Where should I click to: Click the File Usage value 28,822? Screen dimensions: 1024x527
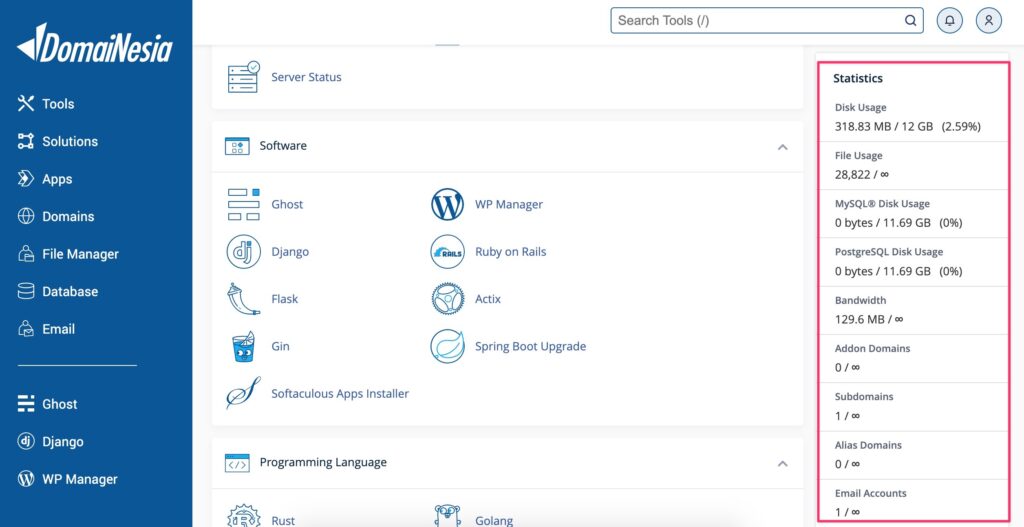[x=852, y=174]
